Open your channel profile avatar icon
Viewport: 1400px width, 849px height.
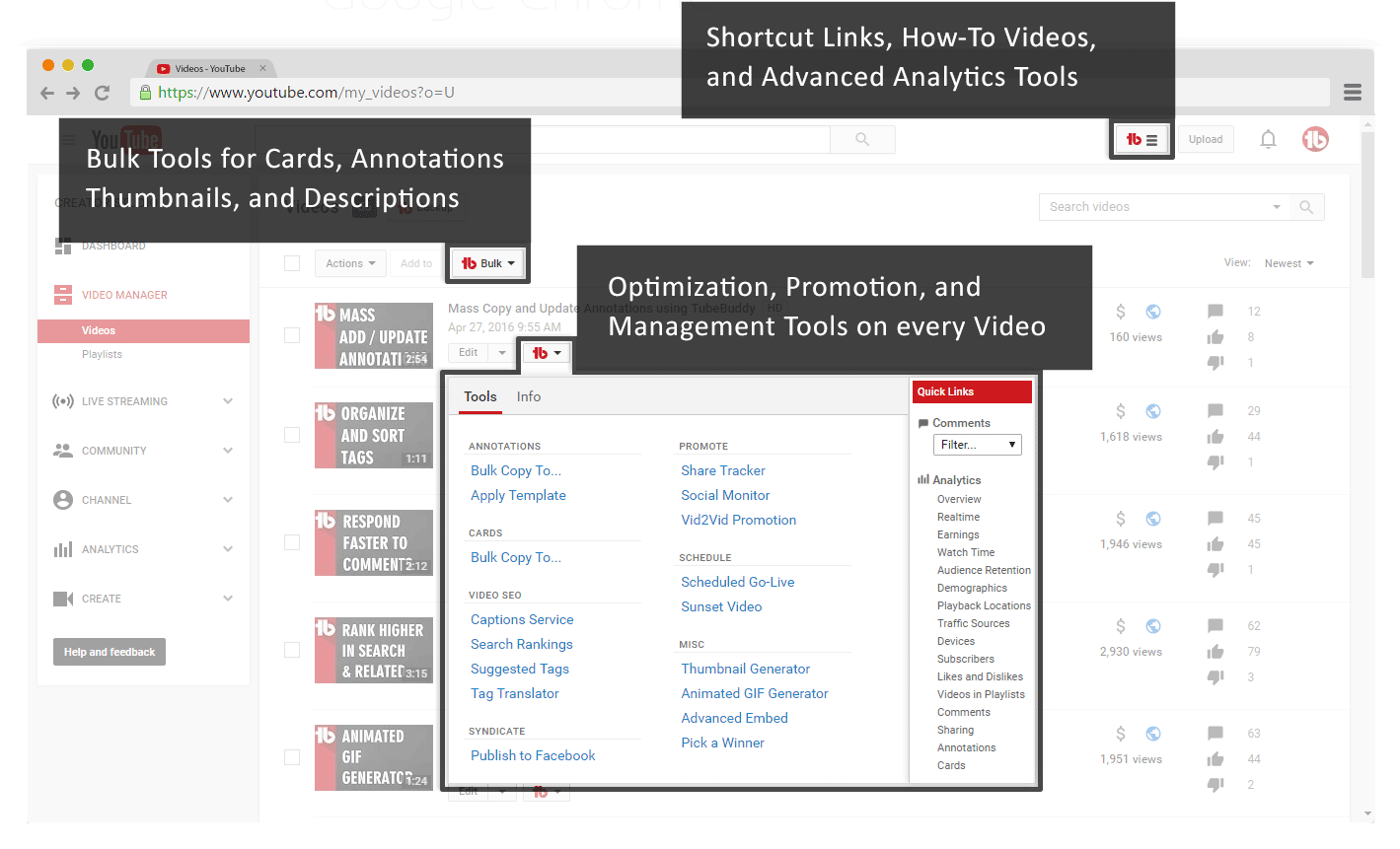1315,138
